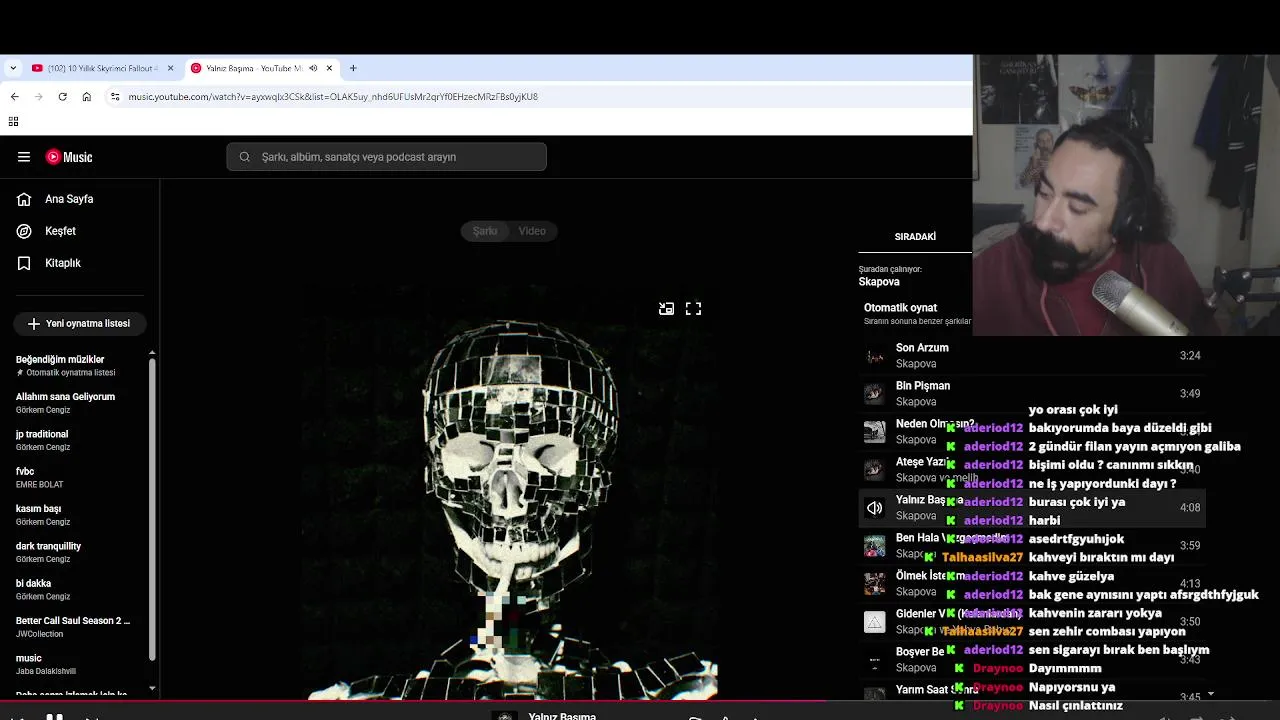Click the Boşver Be song thumbnail
Image resolution: width=1280 pixels, height=720 pixels.
coord(875,660)
